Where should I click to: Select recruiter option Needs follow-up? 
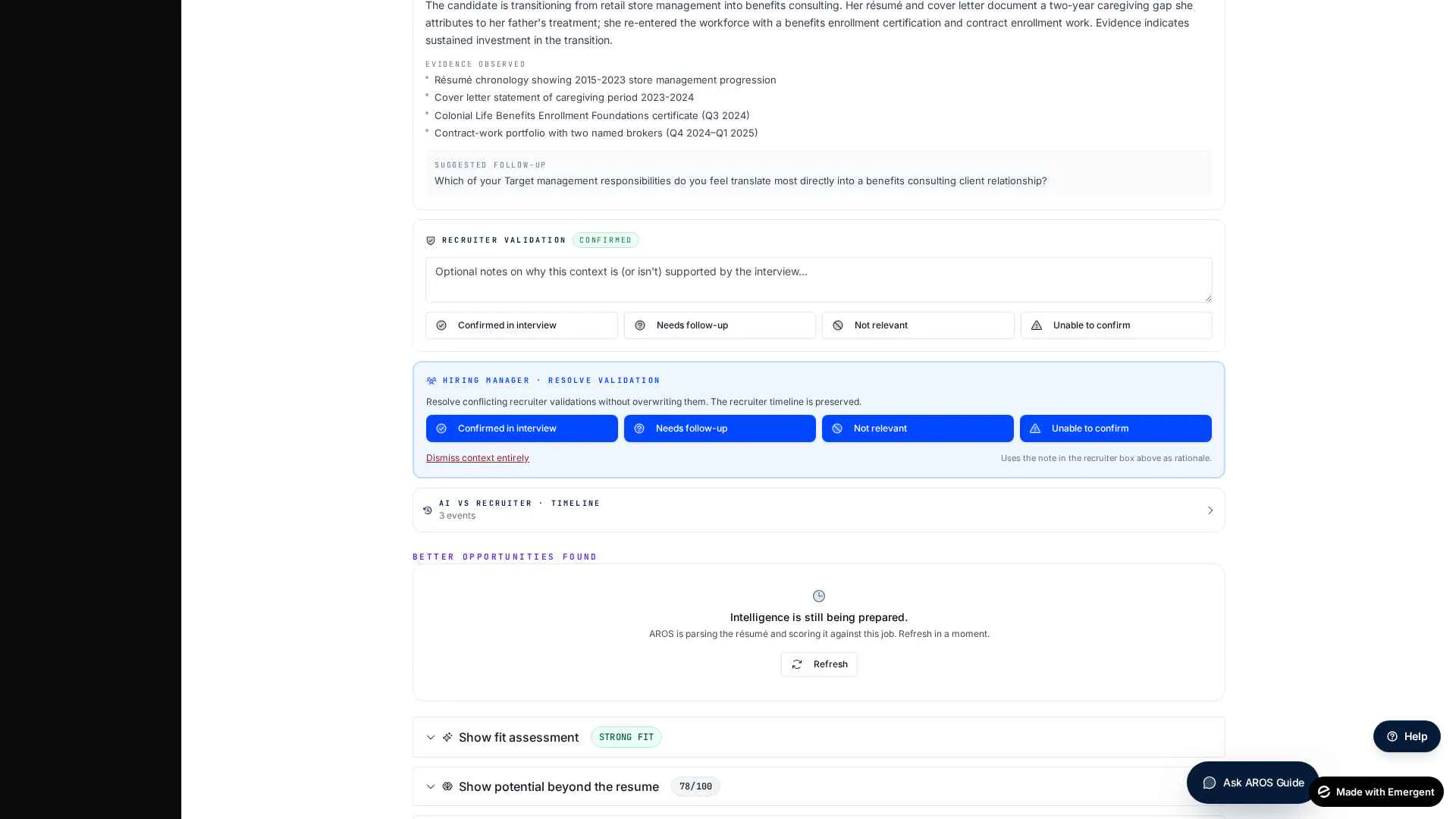(x=720, y=325)
